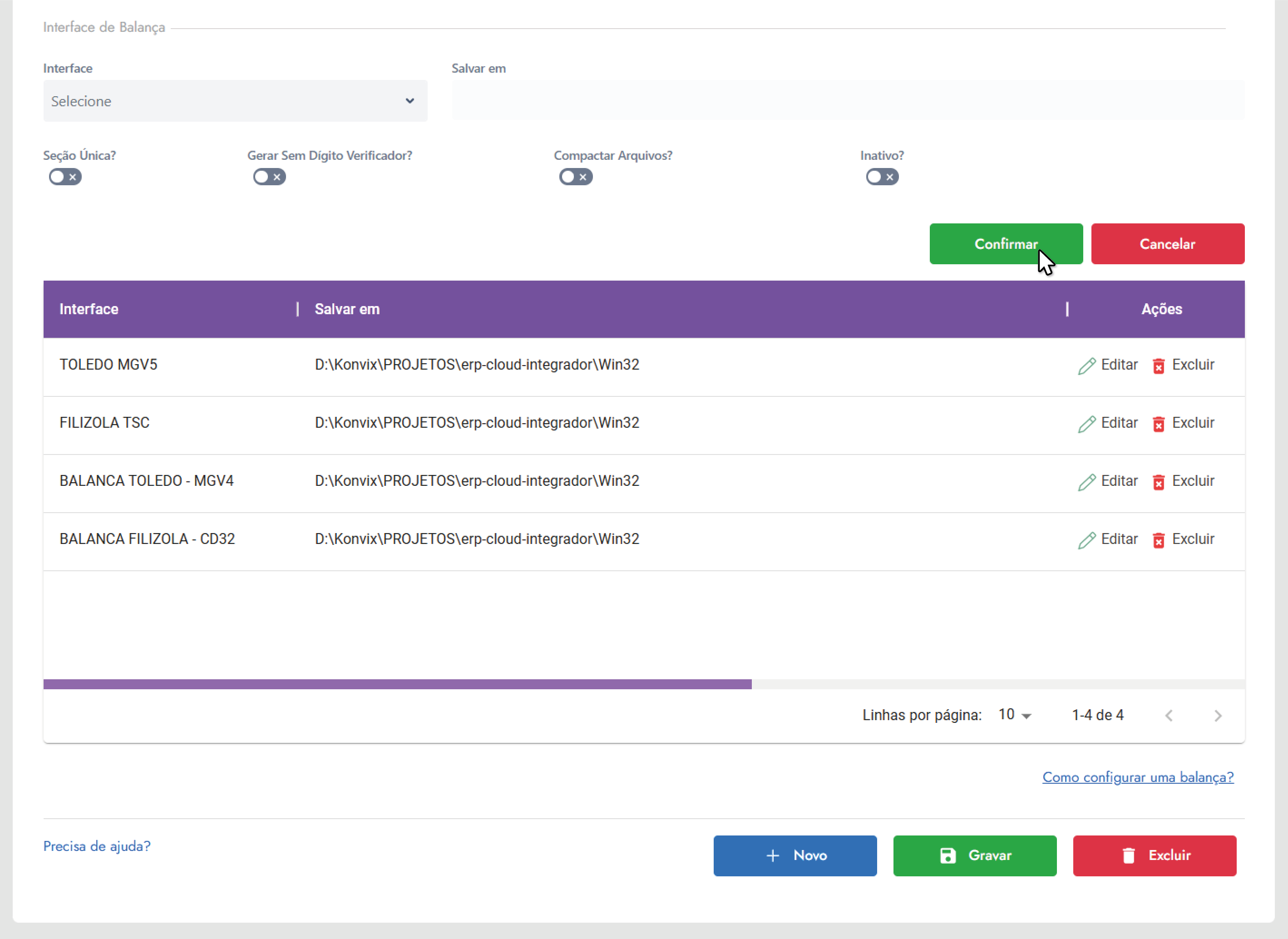Select the BALANCA FILIZOLA - CD32 cell
The image size is (1288, 939).
147,539
